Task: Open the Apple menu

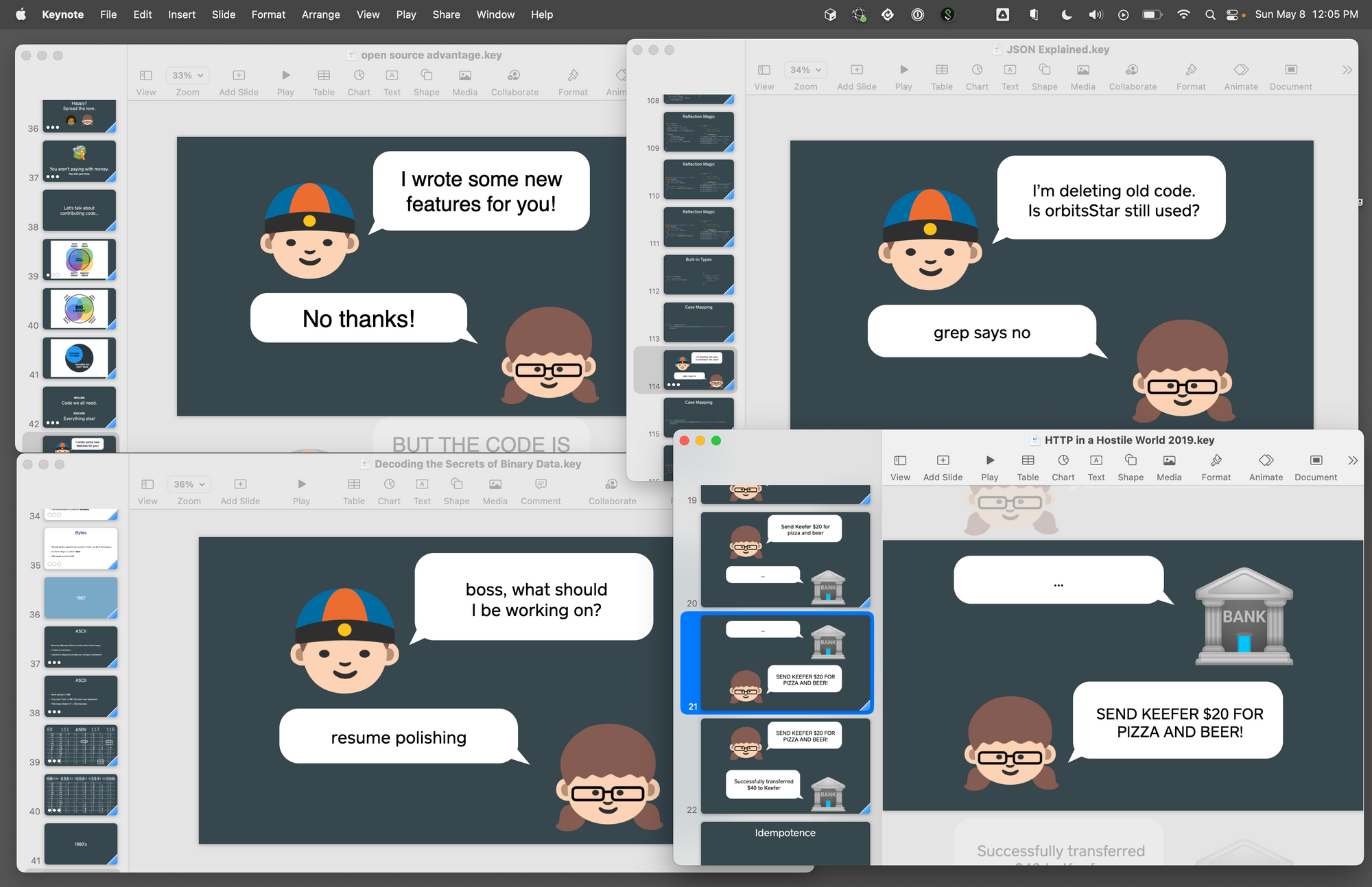Action: point(21,14)
